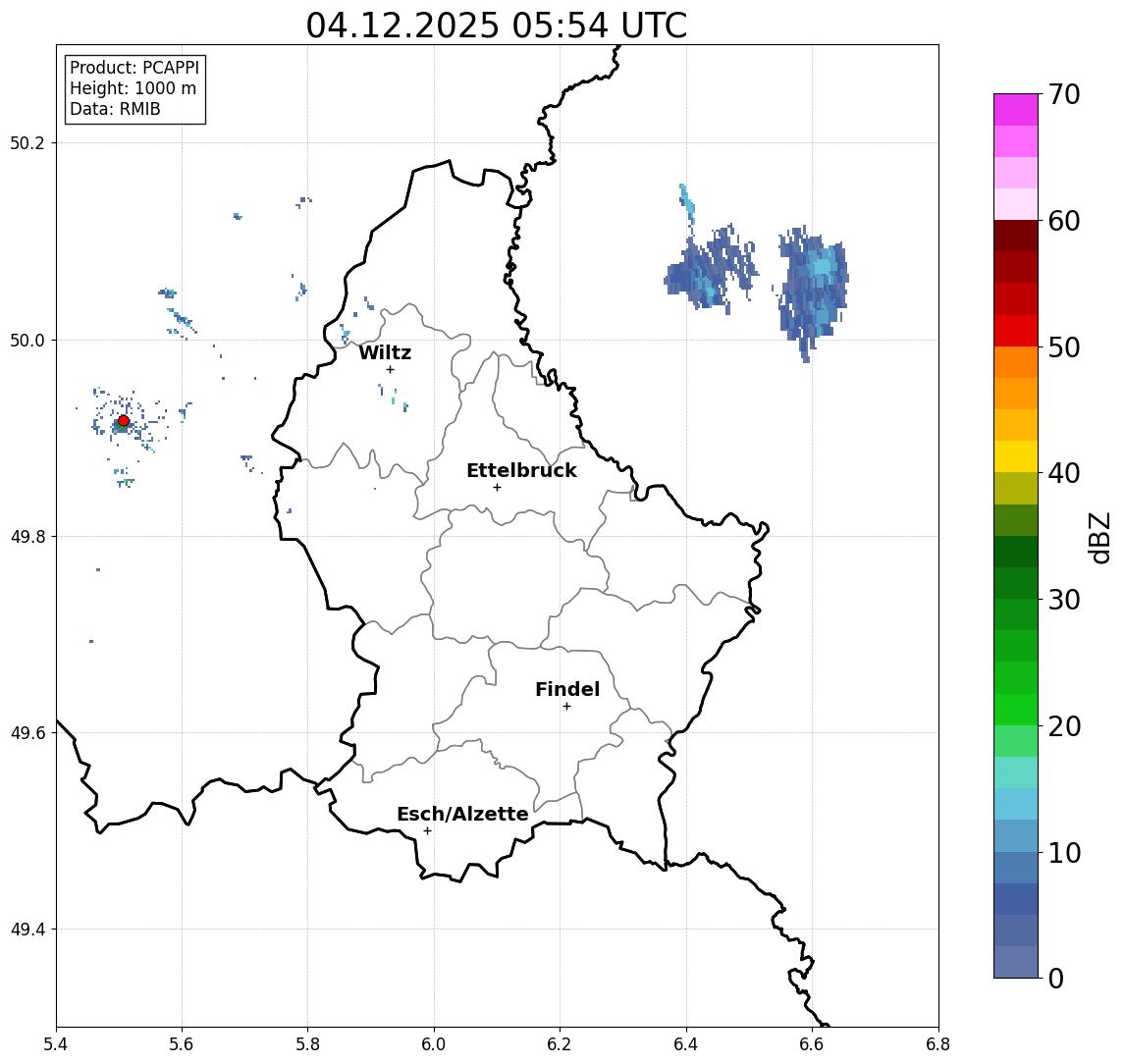Viewport: 1124px width, 1064px height.
Task: Click the magenta swatch at top of colorbar
Action: click(1016, 110)
